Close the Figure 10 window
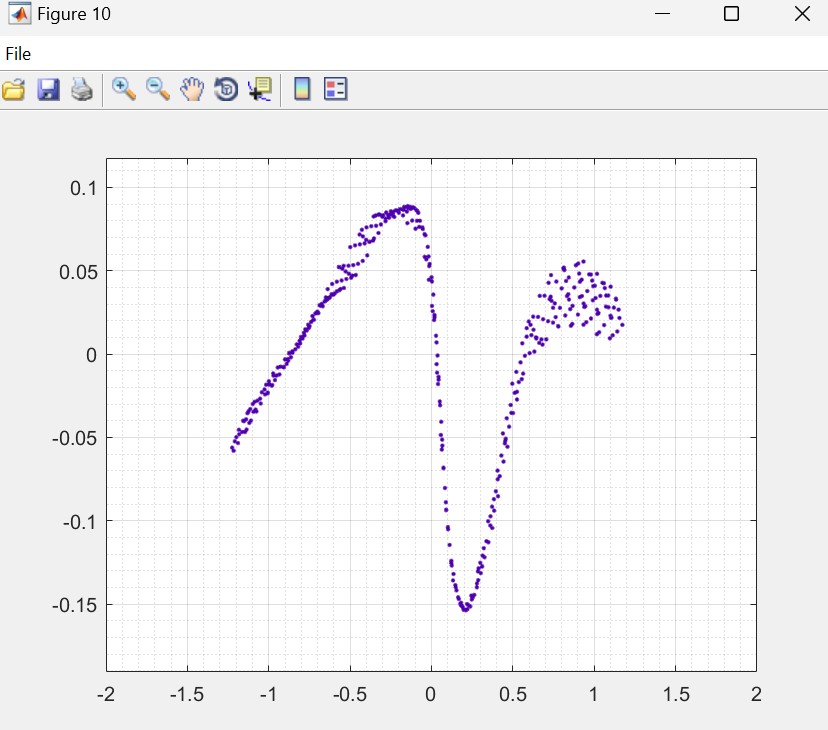This screenshot has width=828, height=730. [801, 14]
